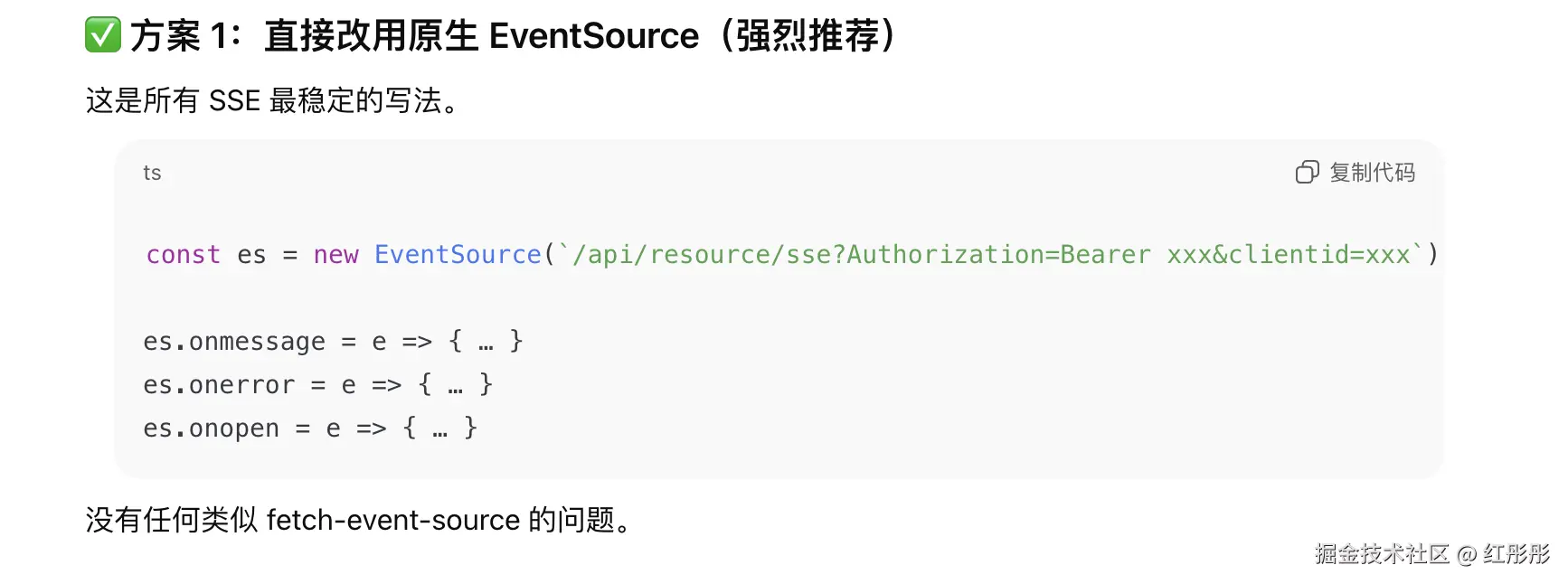Click the sentence 这是所有 SSE 最稳定的写法

point(272,100)
